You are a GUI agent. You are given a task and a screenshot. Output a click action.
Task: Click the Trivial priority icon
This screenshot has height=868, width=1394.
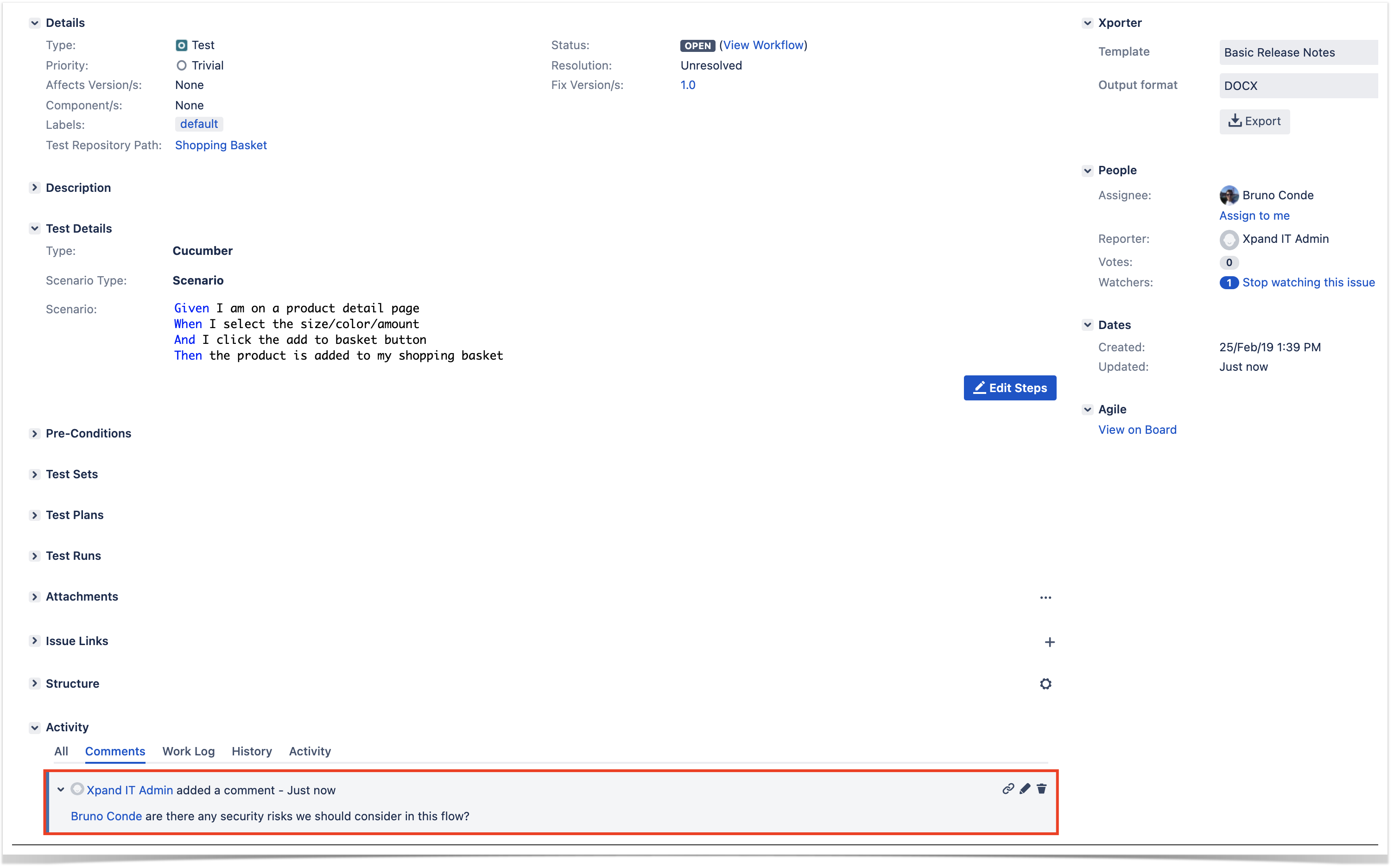coord(181,65)
